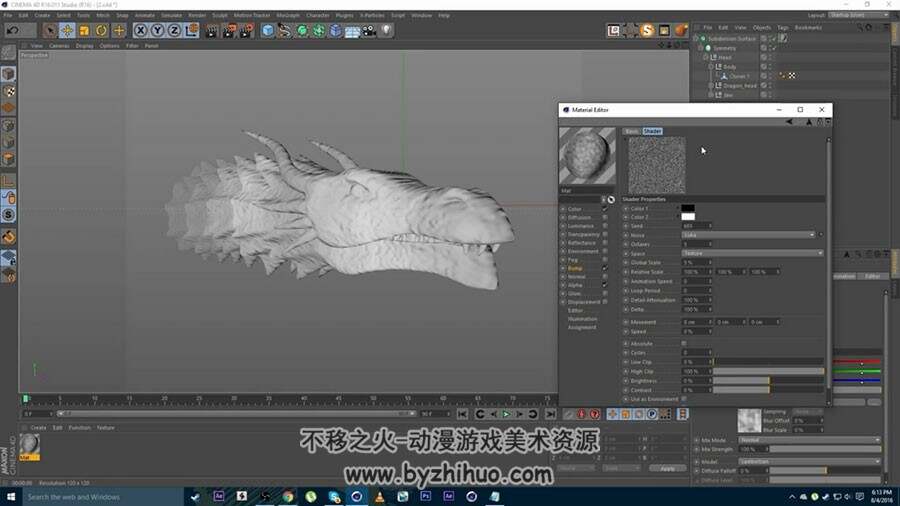Screen dimensions: 900x506
Task: Click the make editable icon in left sidebar
Action: pyautogui.click(x=9, y=52)
